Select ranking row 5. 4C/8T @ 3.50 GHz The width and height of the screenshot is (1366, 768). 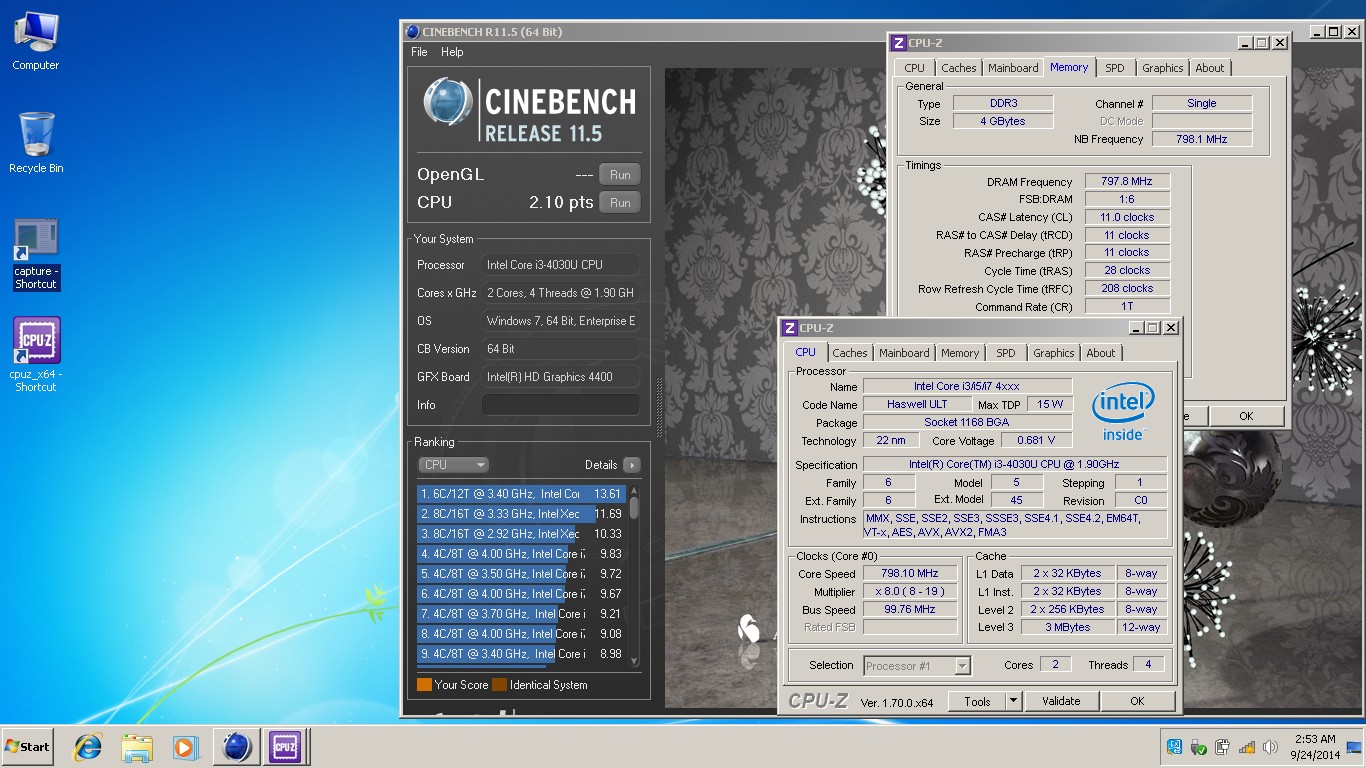click(x=520, y=574)
